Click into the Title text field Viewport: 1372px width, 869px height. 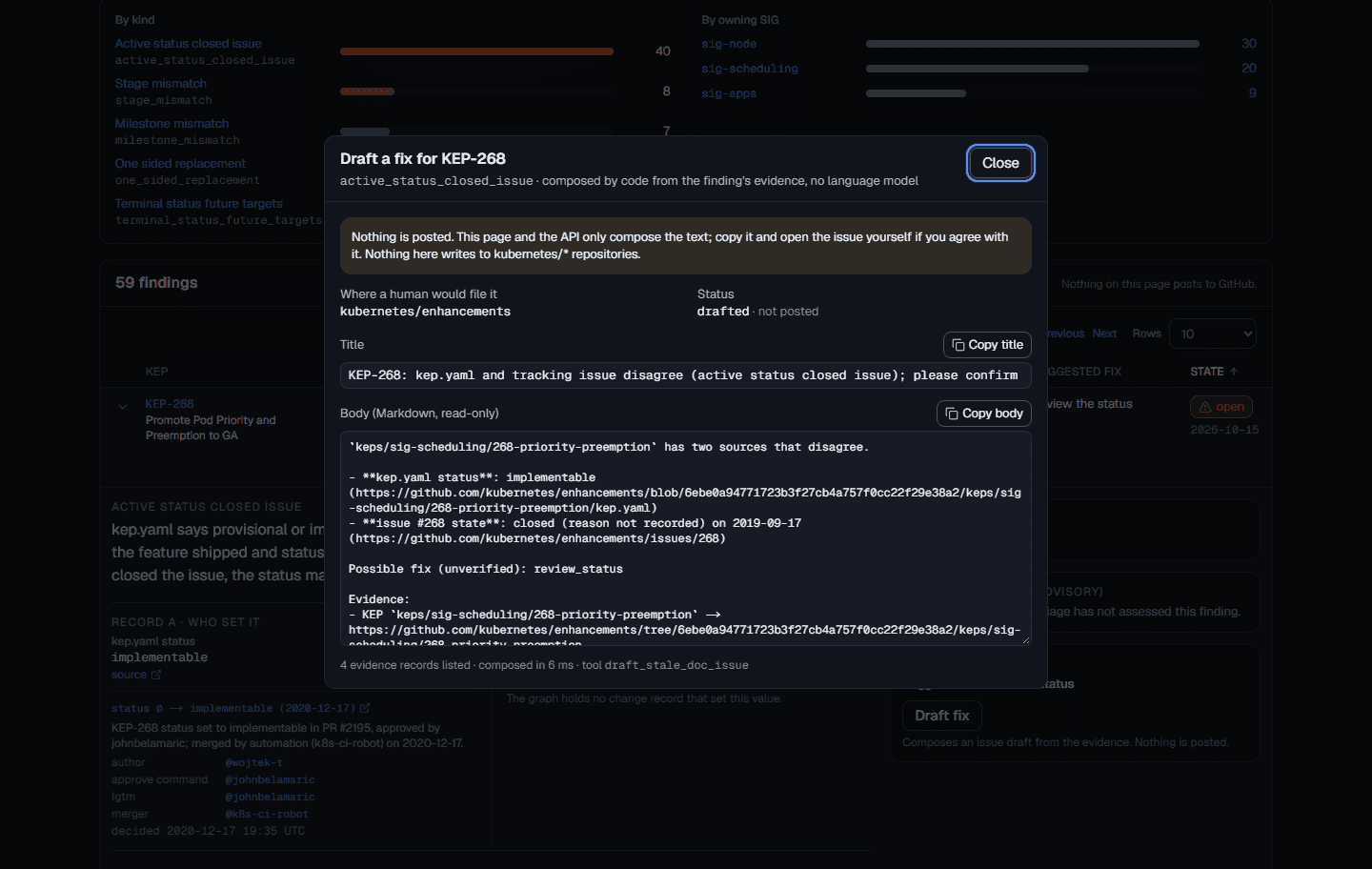click(686, 375)
